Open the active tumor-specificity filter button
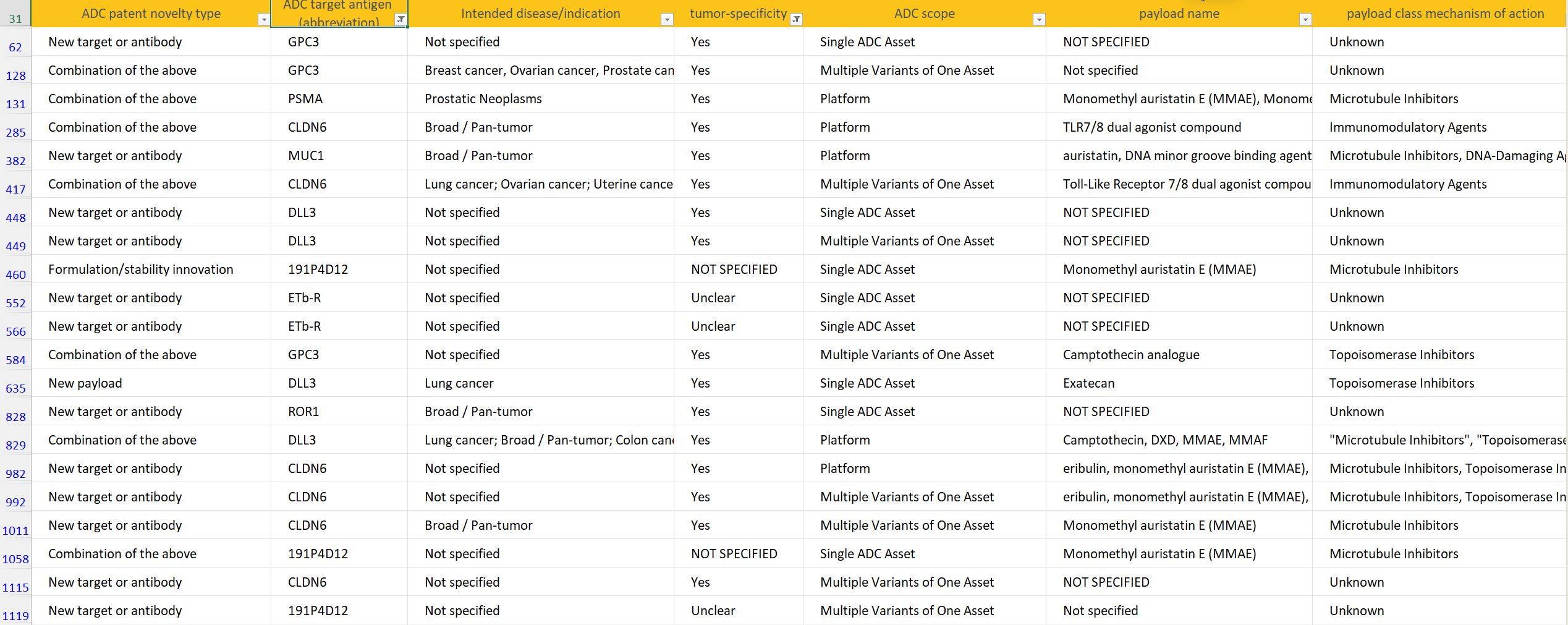Viewport: 1568px width, 625px height. point(796,20)
